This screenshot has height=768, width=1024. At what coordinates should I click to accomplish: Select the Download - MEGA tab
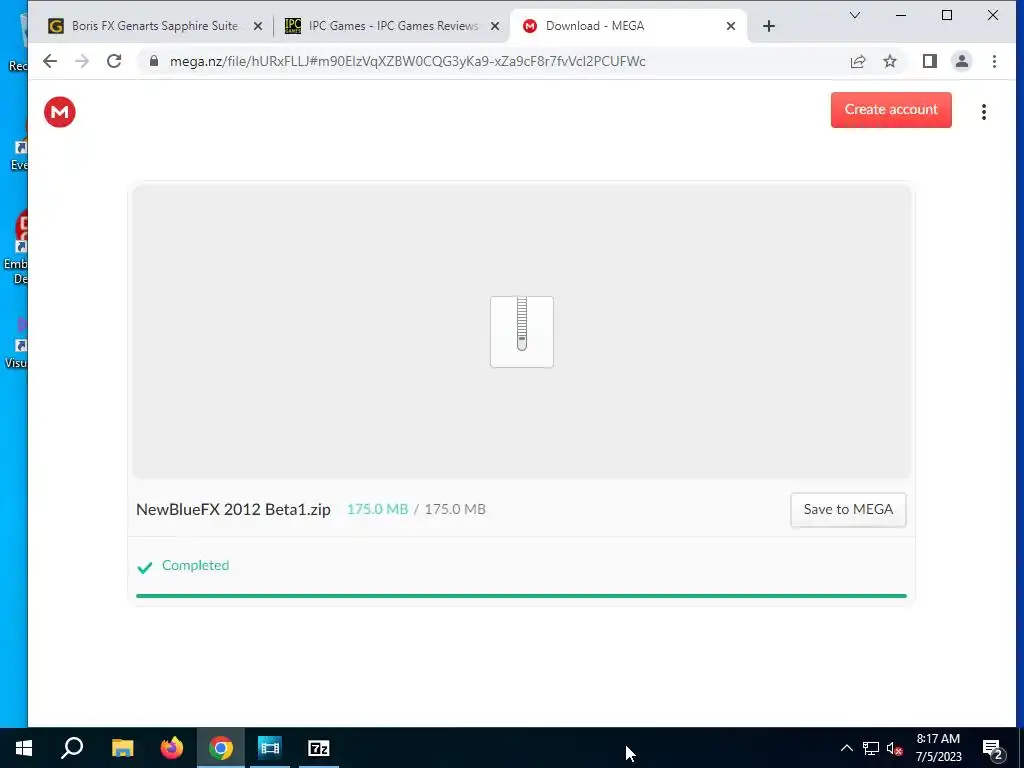pos(594,26)
